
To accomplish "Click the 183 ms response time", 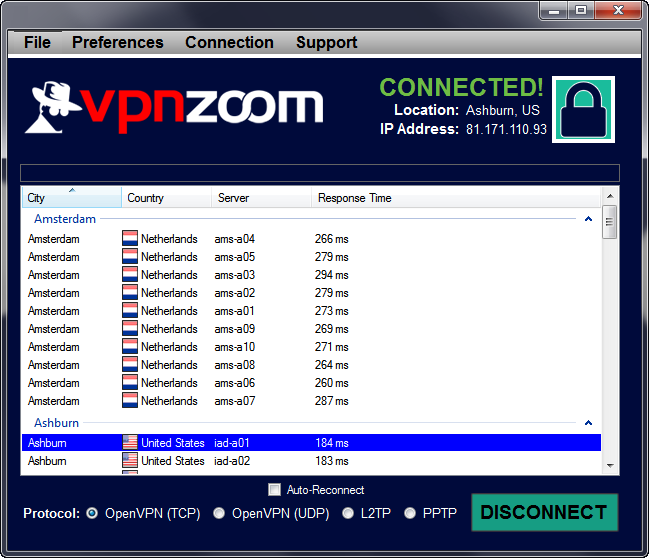I will [x=332, y=461].
